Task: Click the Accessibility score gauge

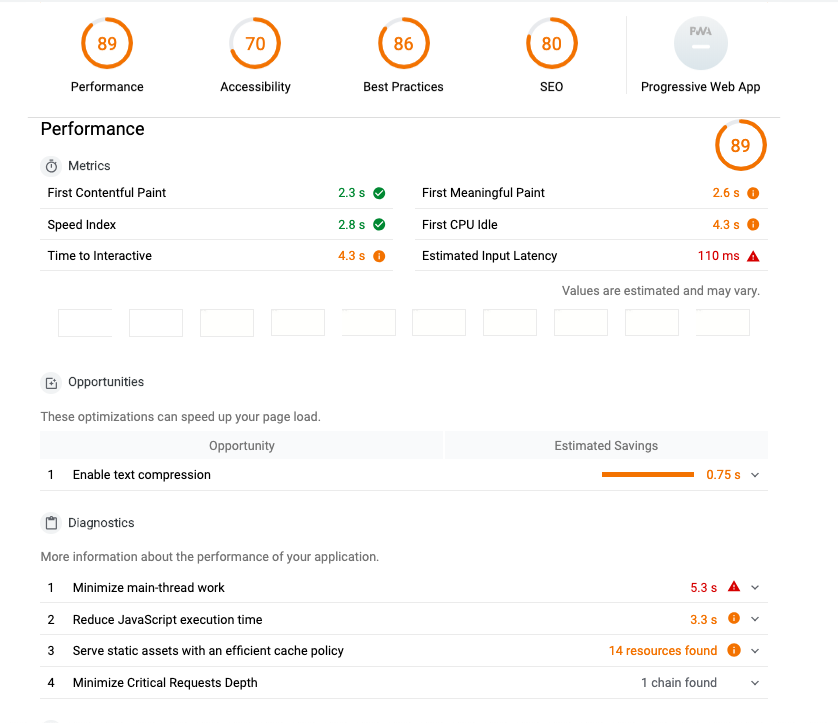Action: tap(255, 44)
